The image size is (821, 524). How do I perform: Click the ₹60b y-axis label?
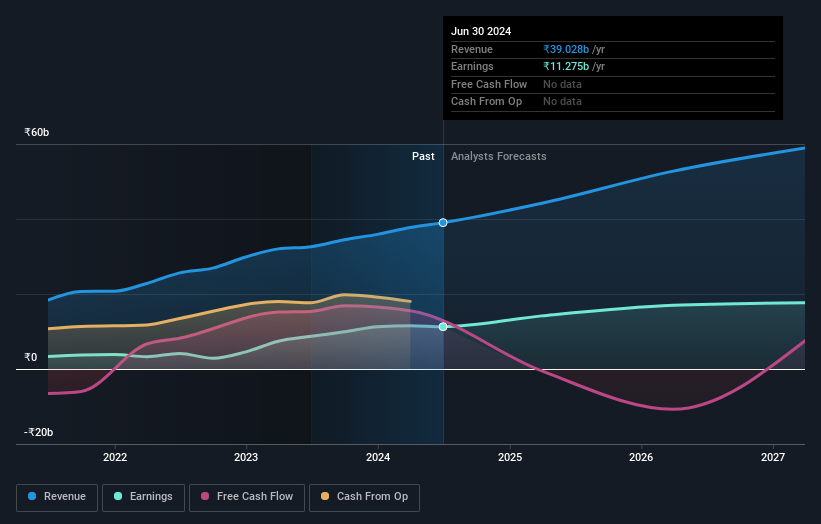37,132
